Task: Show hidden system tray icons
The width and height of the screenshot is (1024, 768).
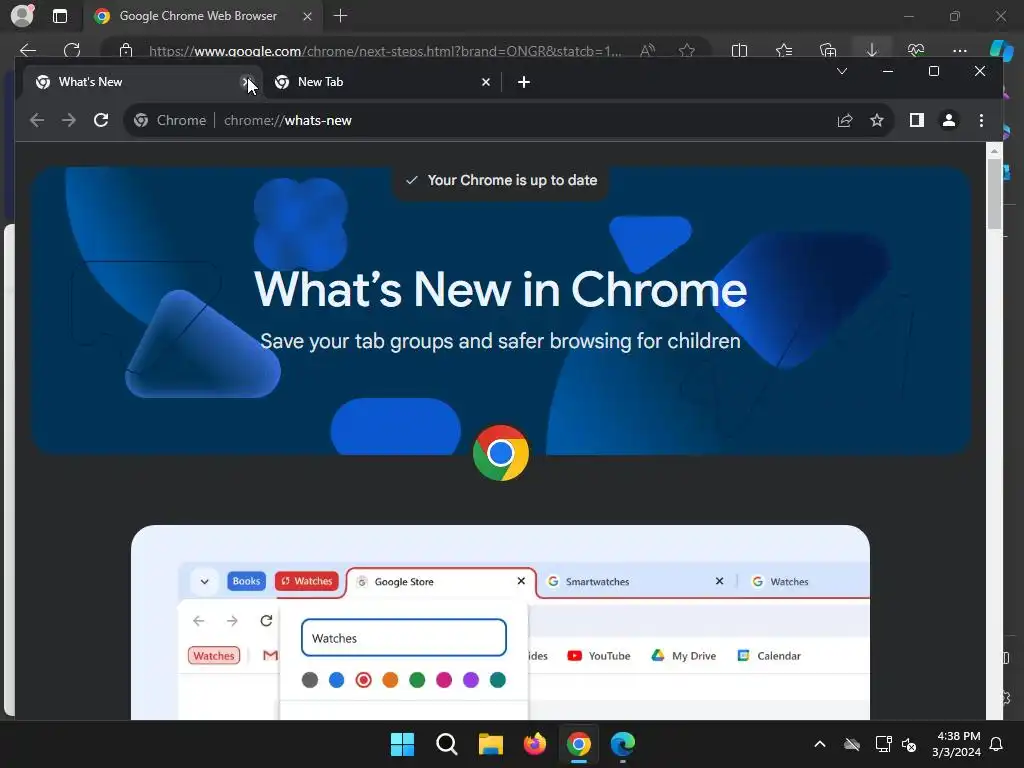Action: (x=820, y=744)
